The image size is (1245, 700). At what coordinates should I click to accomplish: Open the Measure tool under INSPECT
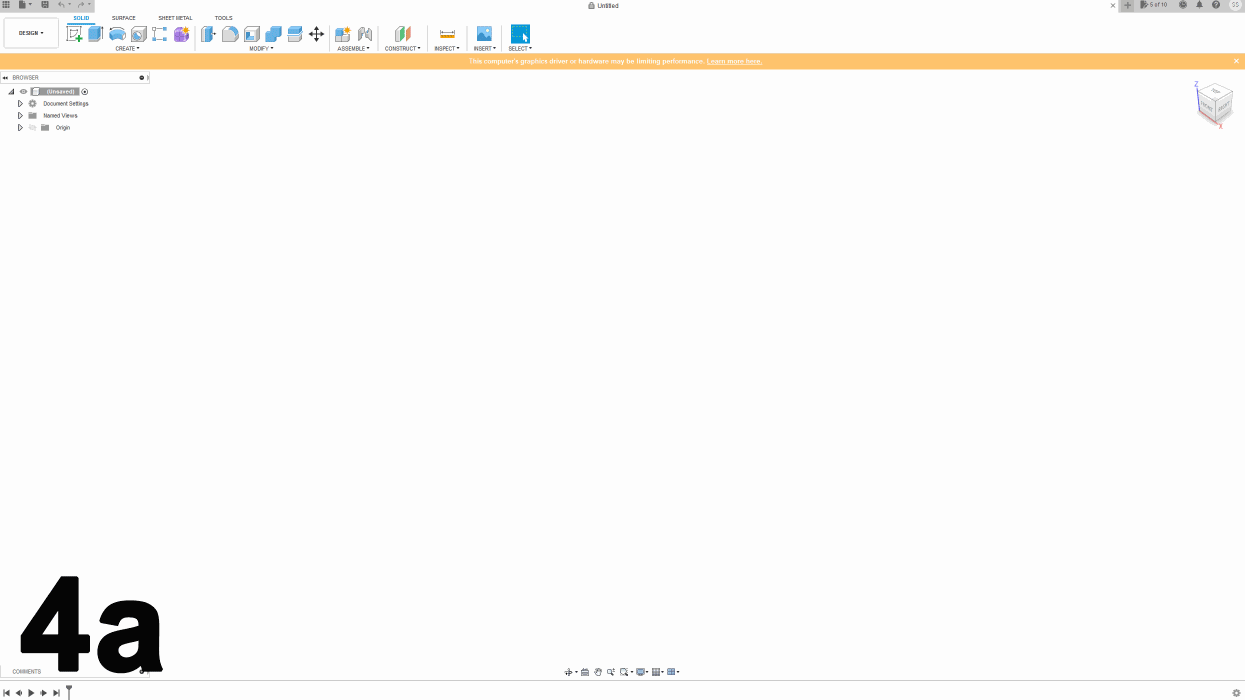(446, 33)
